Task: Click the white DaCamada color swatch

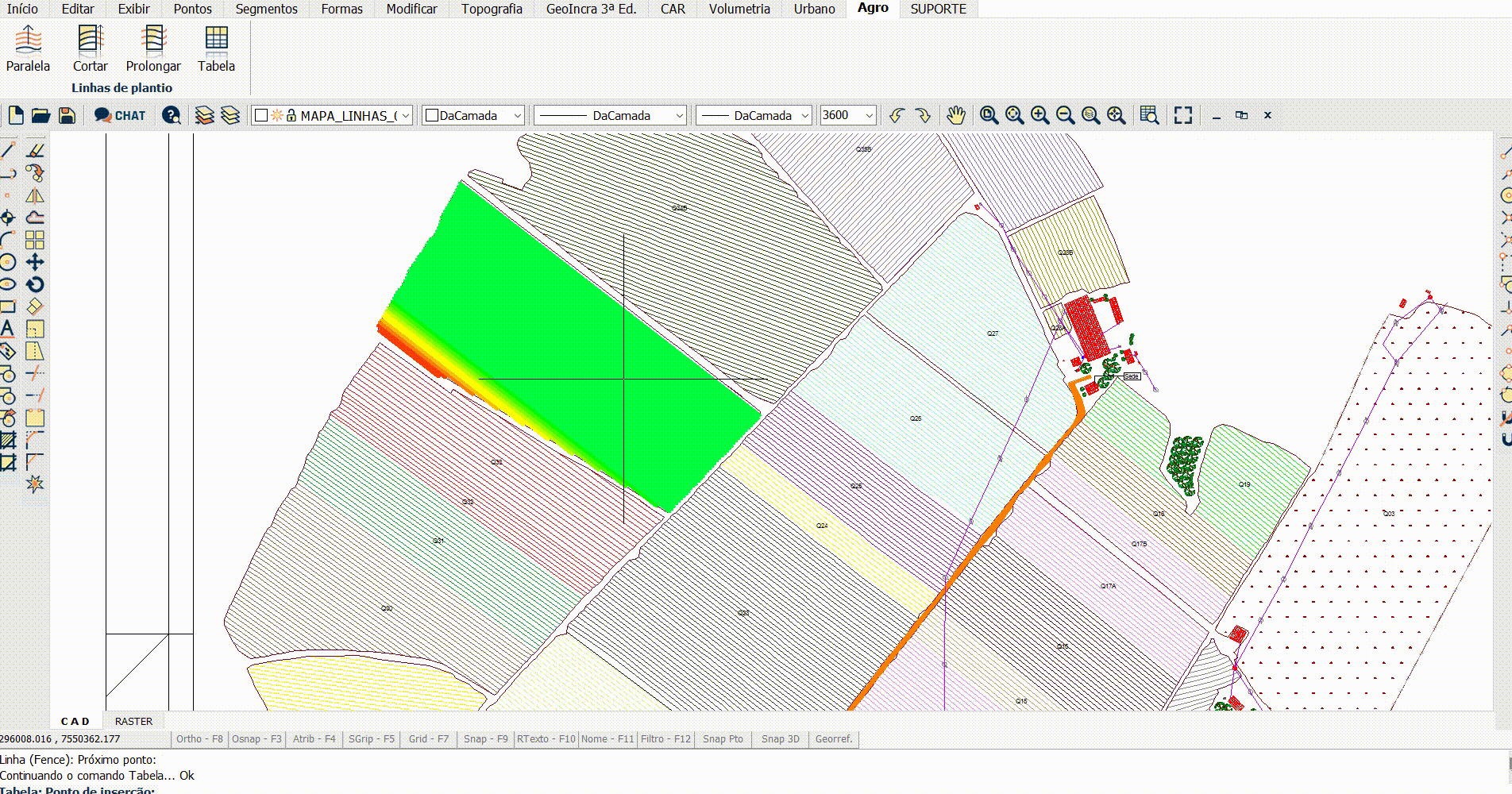Action: [432, 116]
